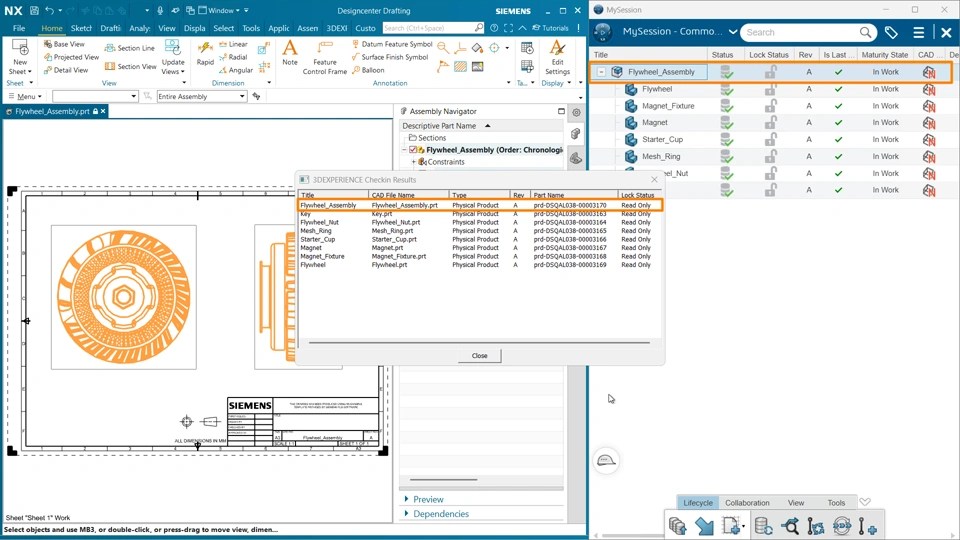Click the center mark target icon
This screenshot has width=960, height=540.
tap(494, 48)
